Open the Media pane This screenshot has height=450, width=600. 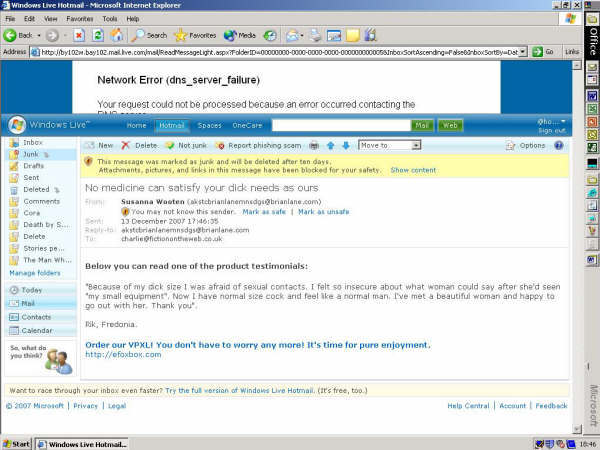tap(240, 36)
